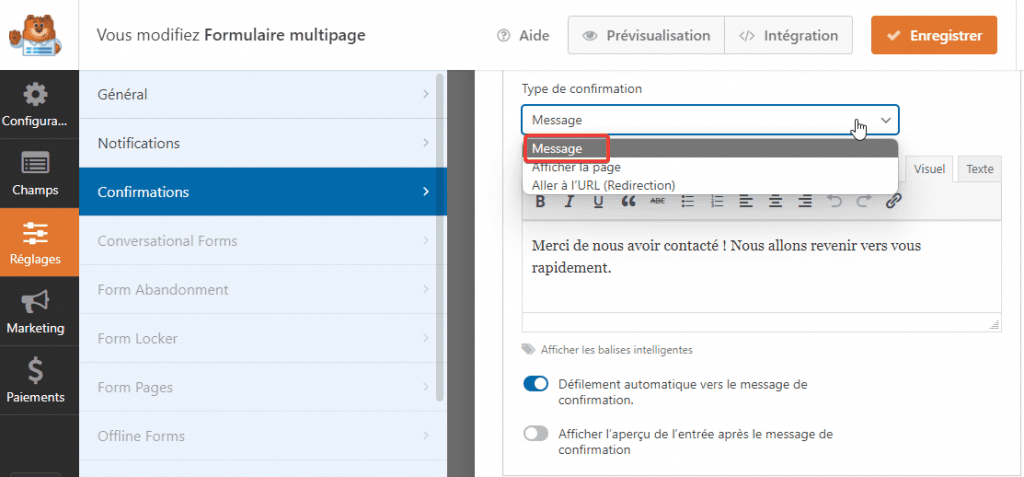Click the undo arrow in editor
The width and height of the screenshot is (1024, 477).
coord(835,201)
